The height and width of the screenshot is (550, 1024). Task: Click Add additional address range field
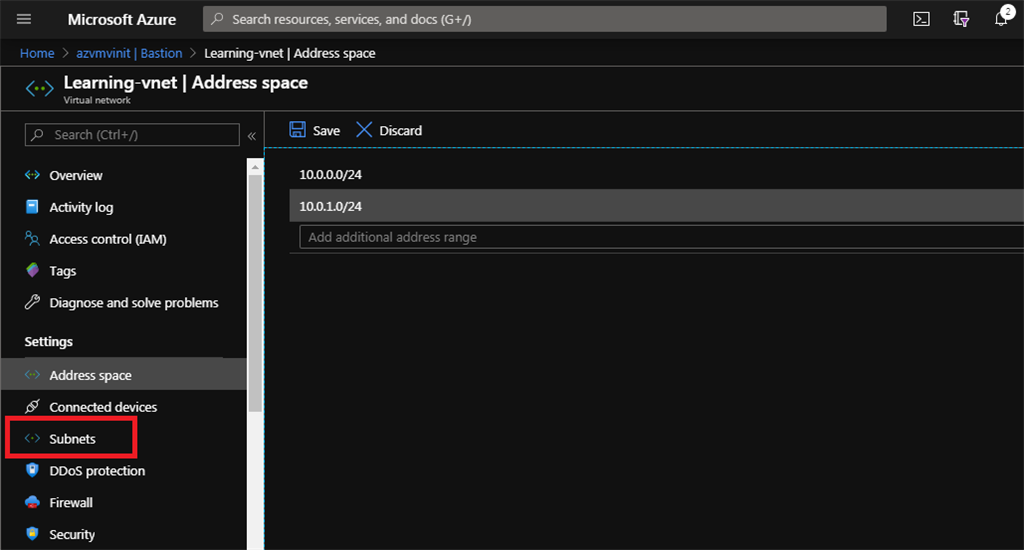(662, 237)
